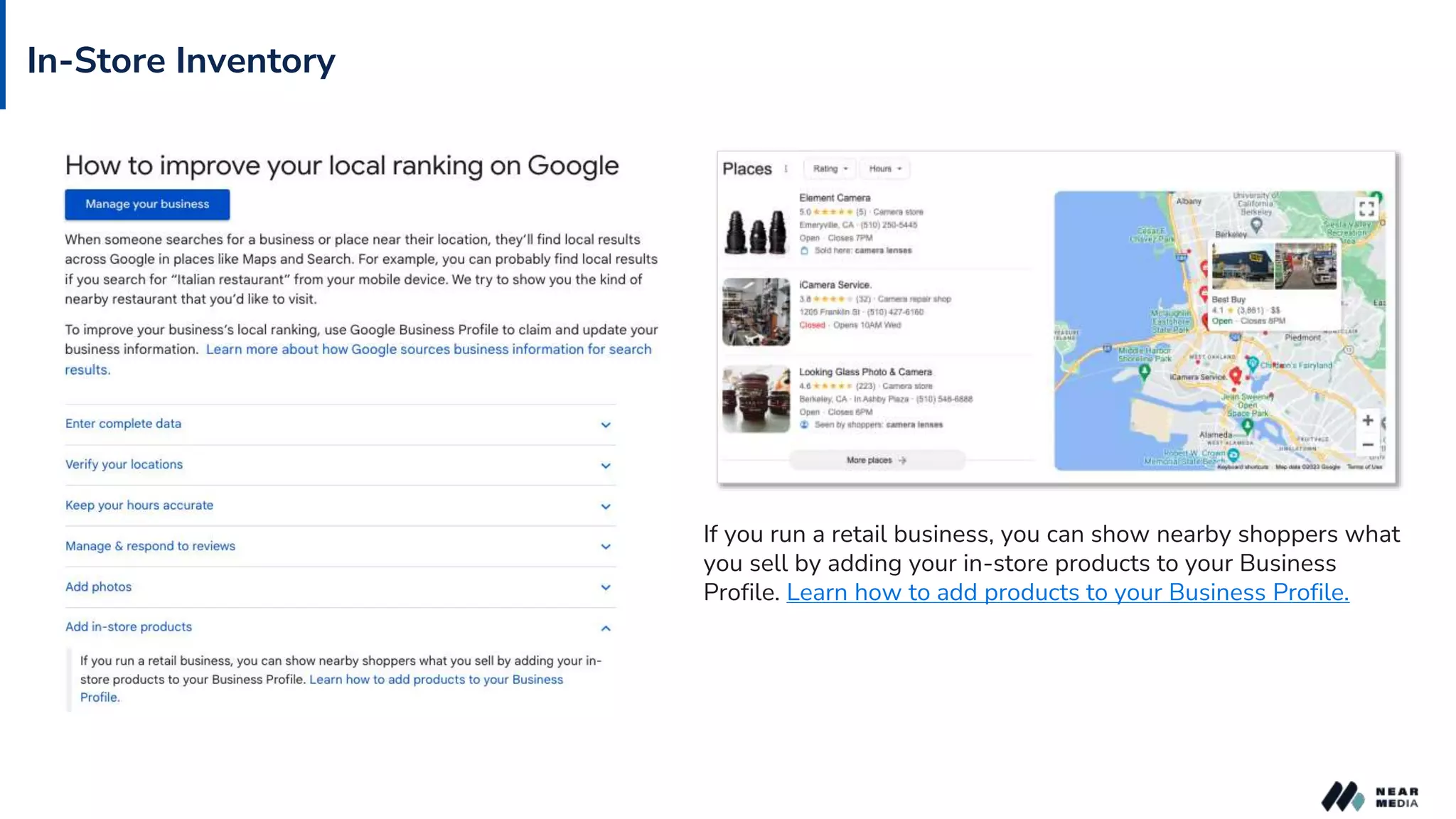Click the Keyboard shortcuts map link
The image size is (1456, 819).
click(x=1243, y=467)
